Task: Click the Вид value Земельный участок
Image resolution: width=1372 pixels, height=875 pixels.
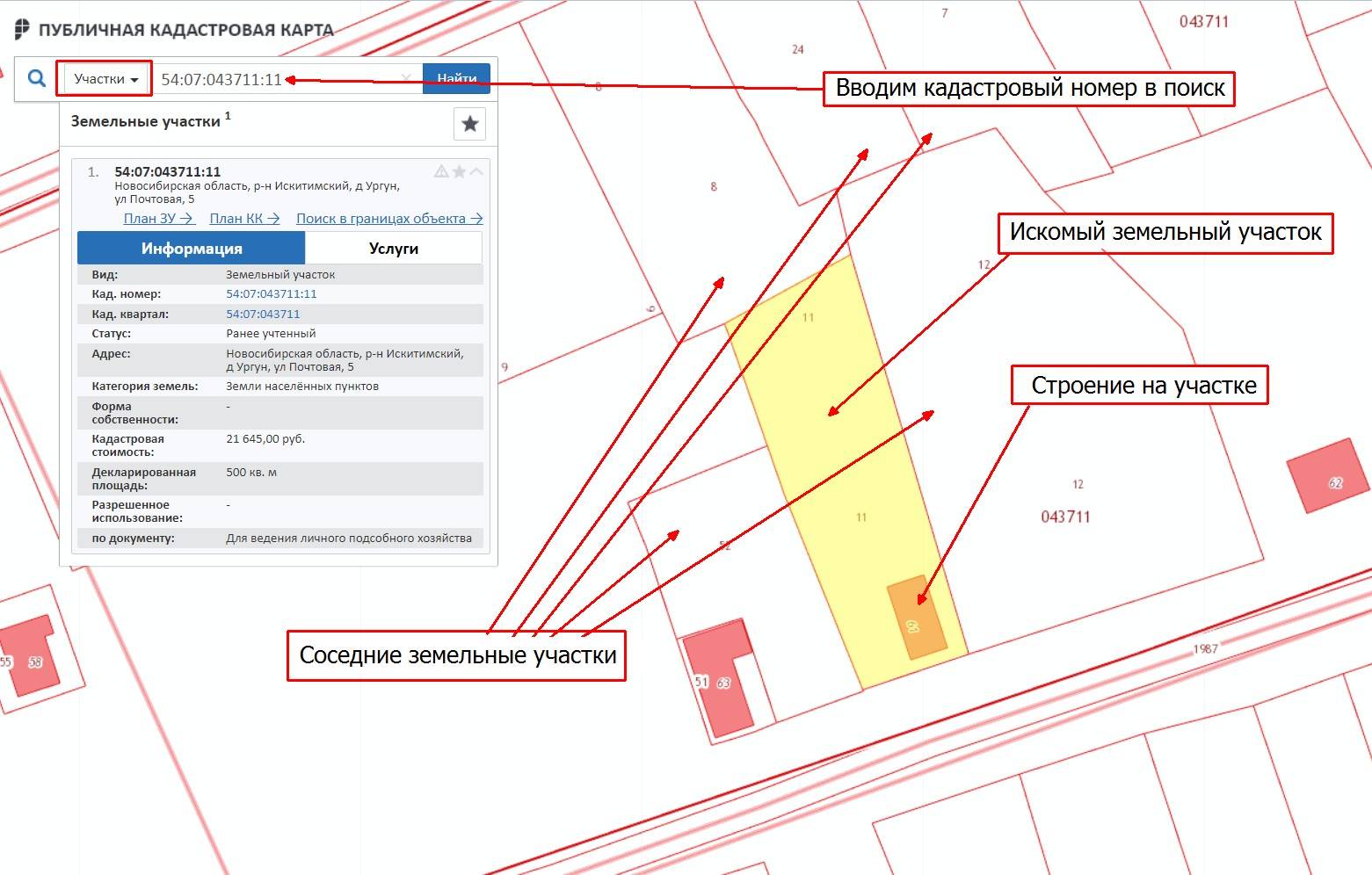Action: [280, 275]
